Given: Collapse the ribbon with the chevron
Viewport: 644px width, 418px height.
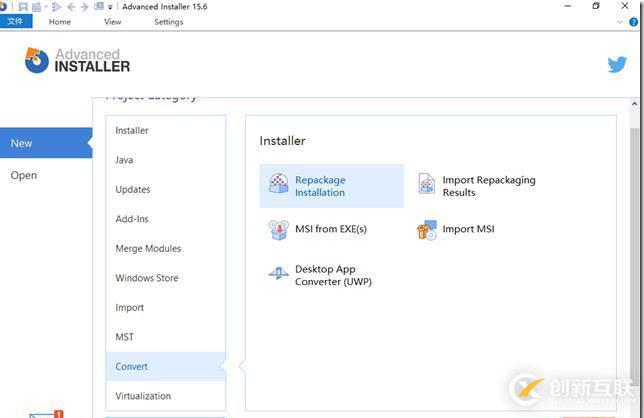Looking at the screenshot, I should (x=620, y=22).
